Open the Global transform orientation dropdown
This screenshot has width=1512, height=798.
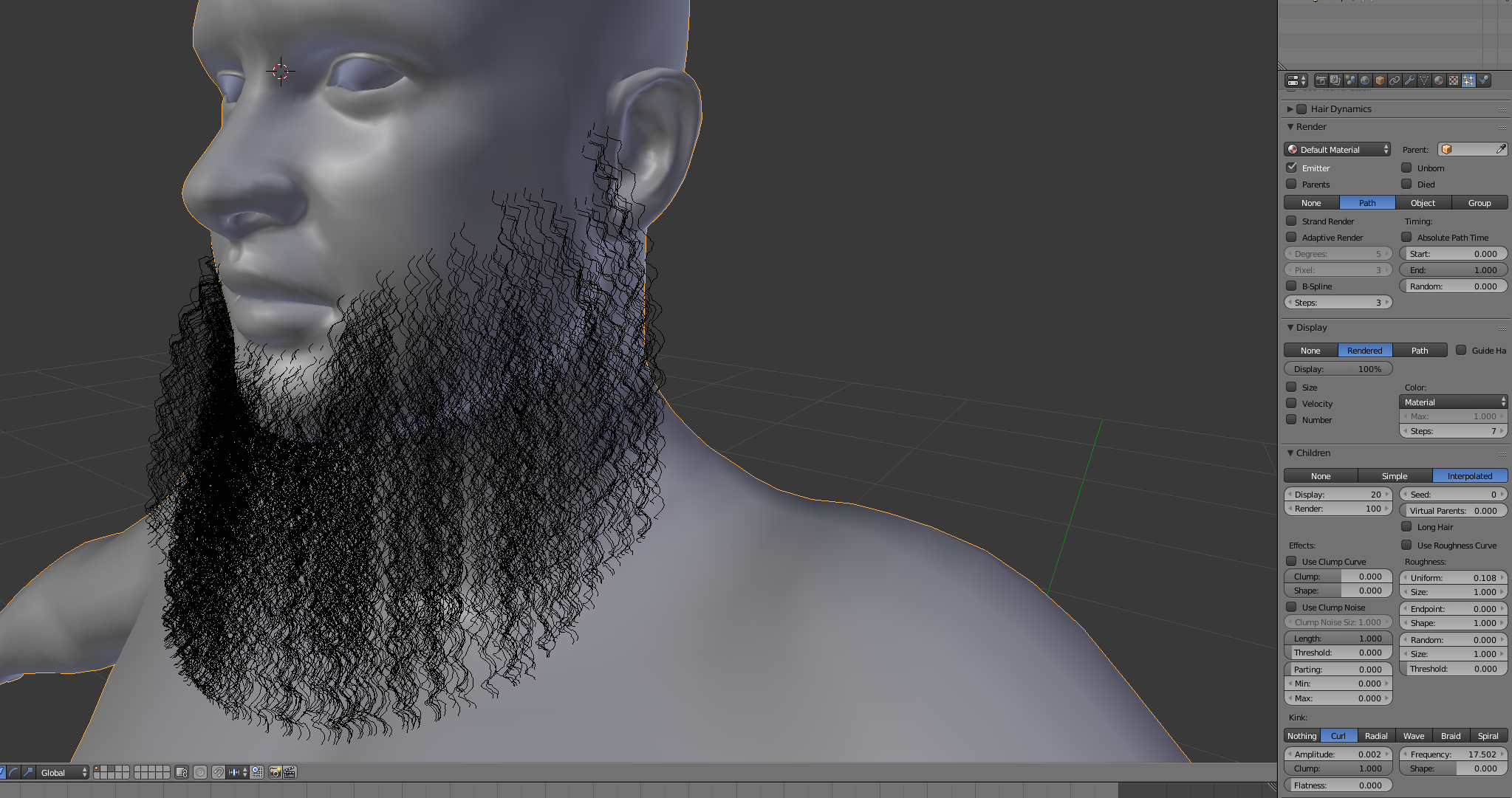63,772
